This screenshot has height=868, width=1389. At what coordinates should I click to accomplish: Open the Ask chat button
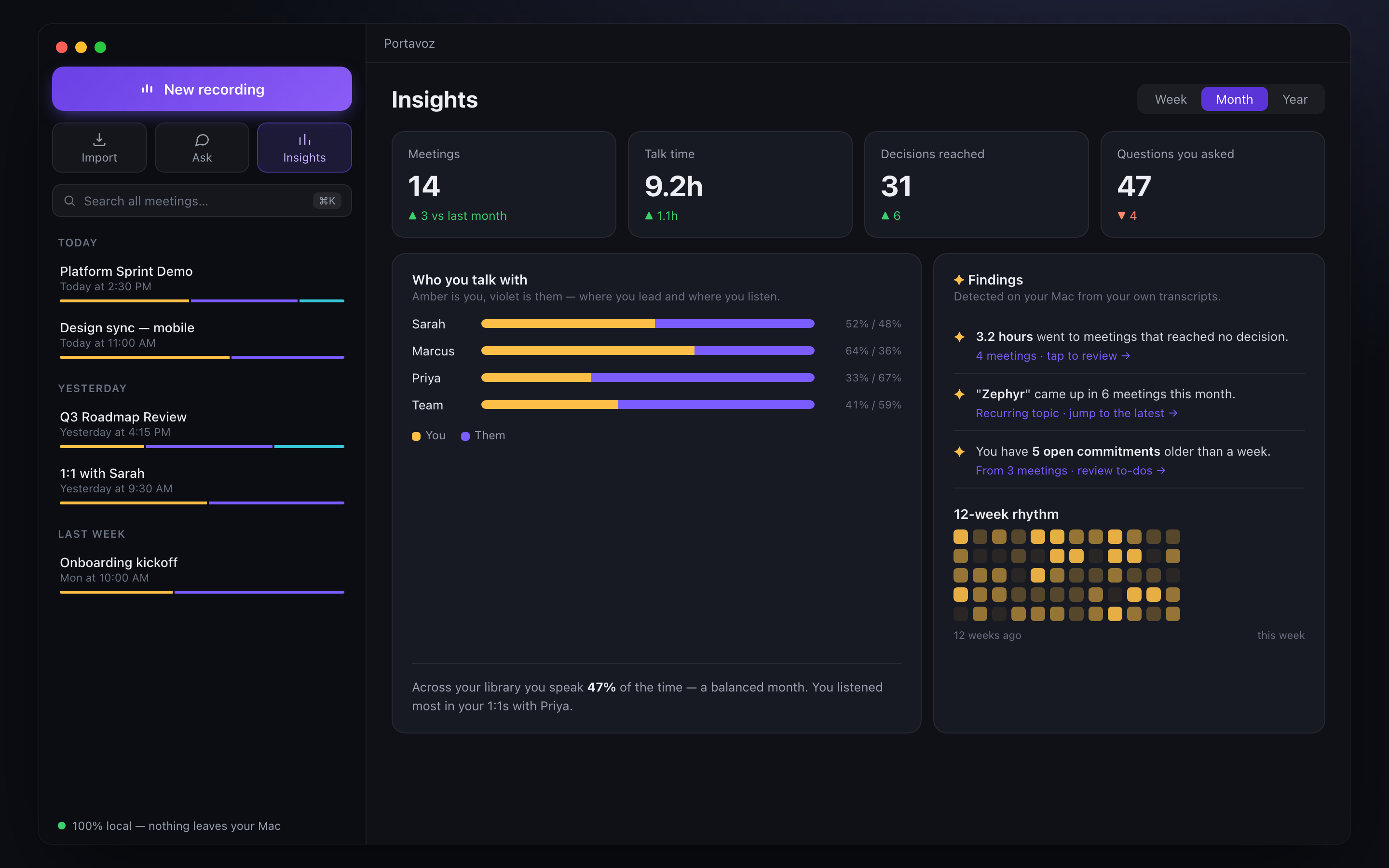[x=202, y=148]
